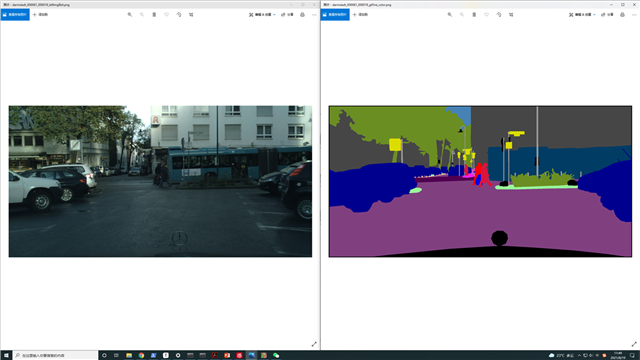Viewport: 640px width, 360px height.
Task: Click the Windows taskbar search box
Action: pyautogui.click(x=56, y=356)
